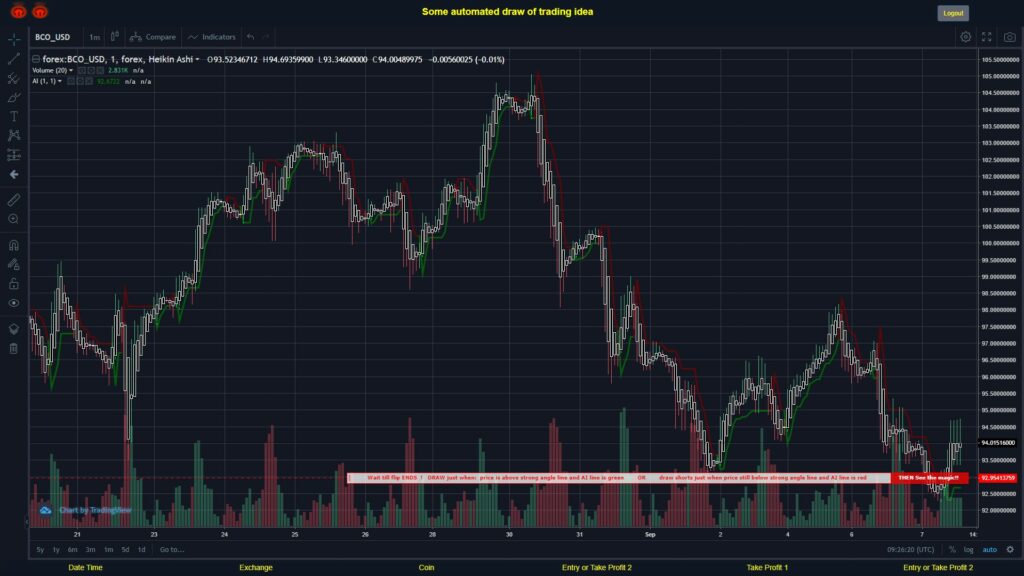Click the Compare button

coord(153,37)
